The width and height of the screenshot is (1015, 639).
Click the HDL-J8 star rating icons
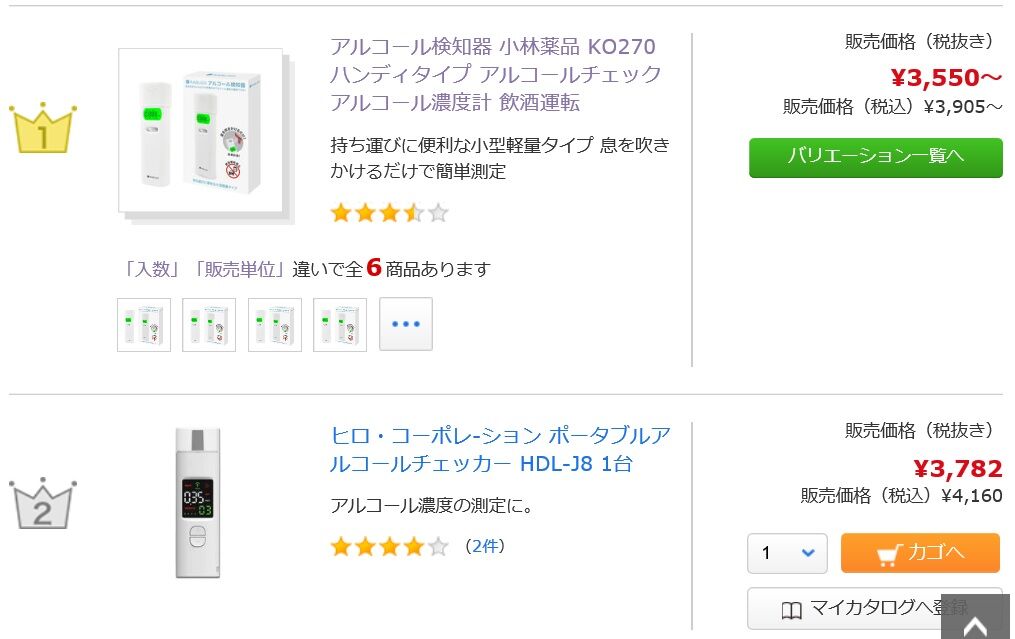389,546
